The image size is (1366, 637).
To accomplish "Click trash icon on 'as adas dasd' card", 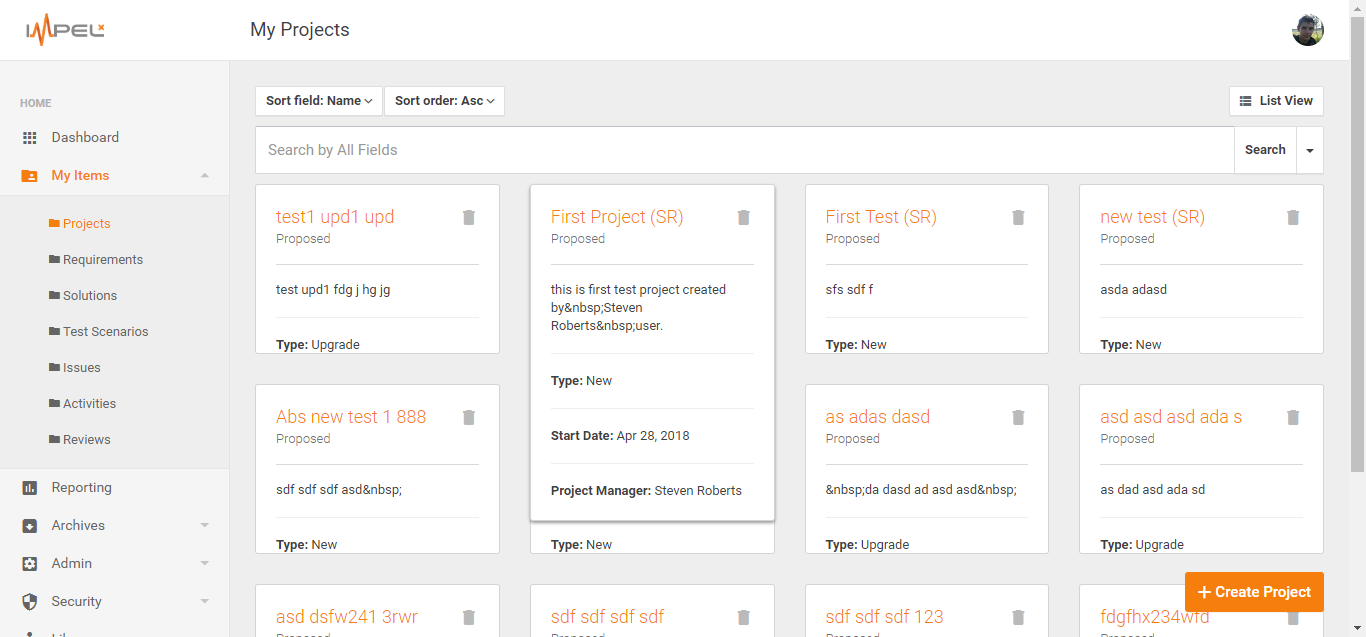I will pos(1018,418).
